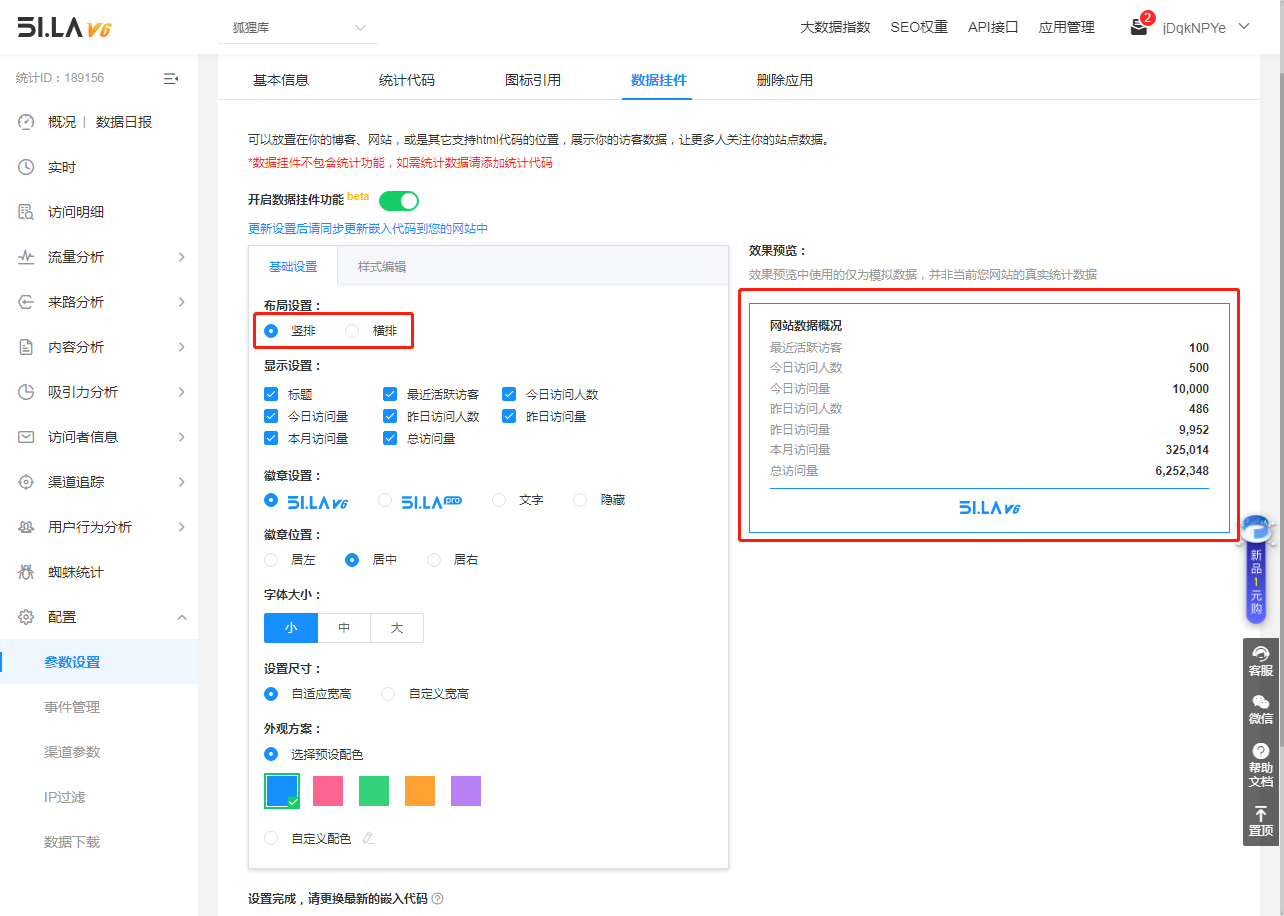Viewport: 1284px width, 916px height.
Task: Uncheck the 最近活跃访客 checkbox
Action: [x=390, y=394]
